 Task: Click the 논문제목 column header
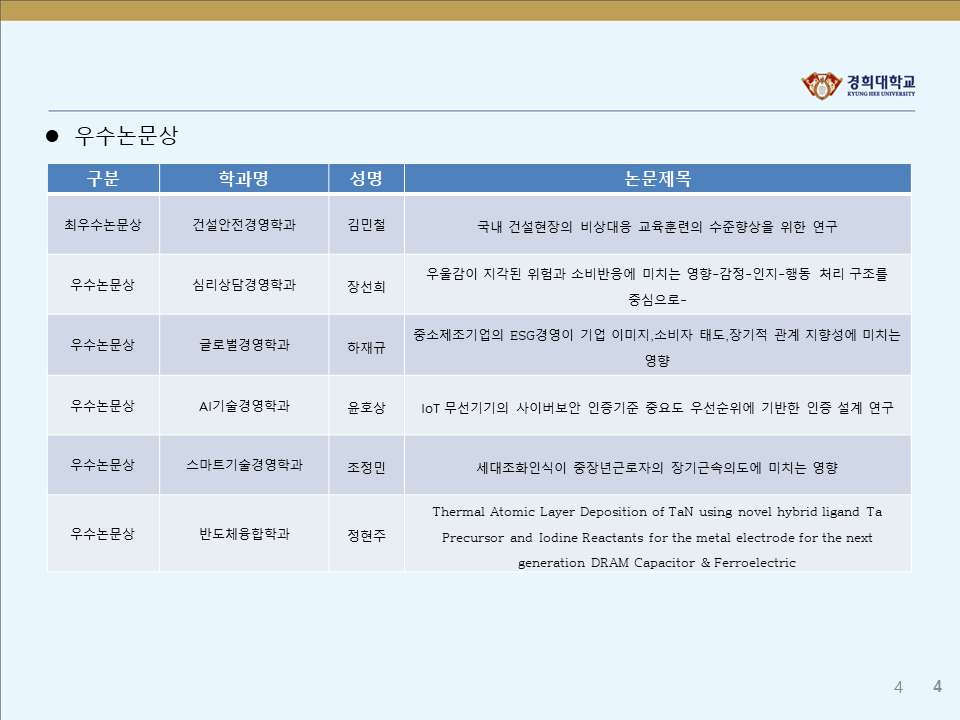tap(657, 179)
